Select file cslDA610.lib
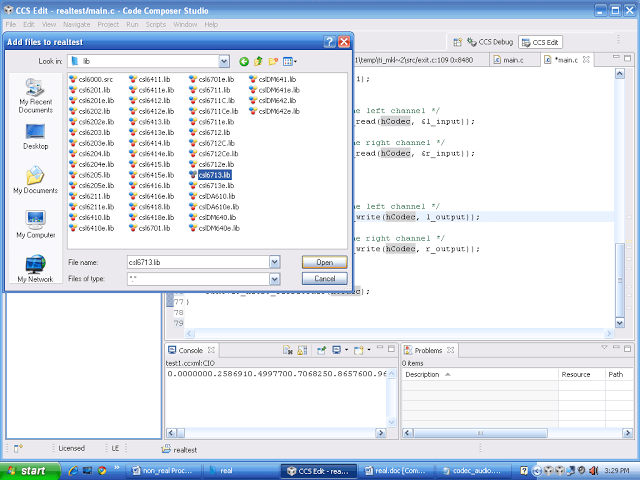 [212, 196]
